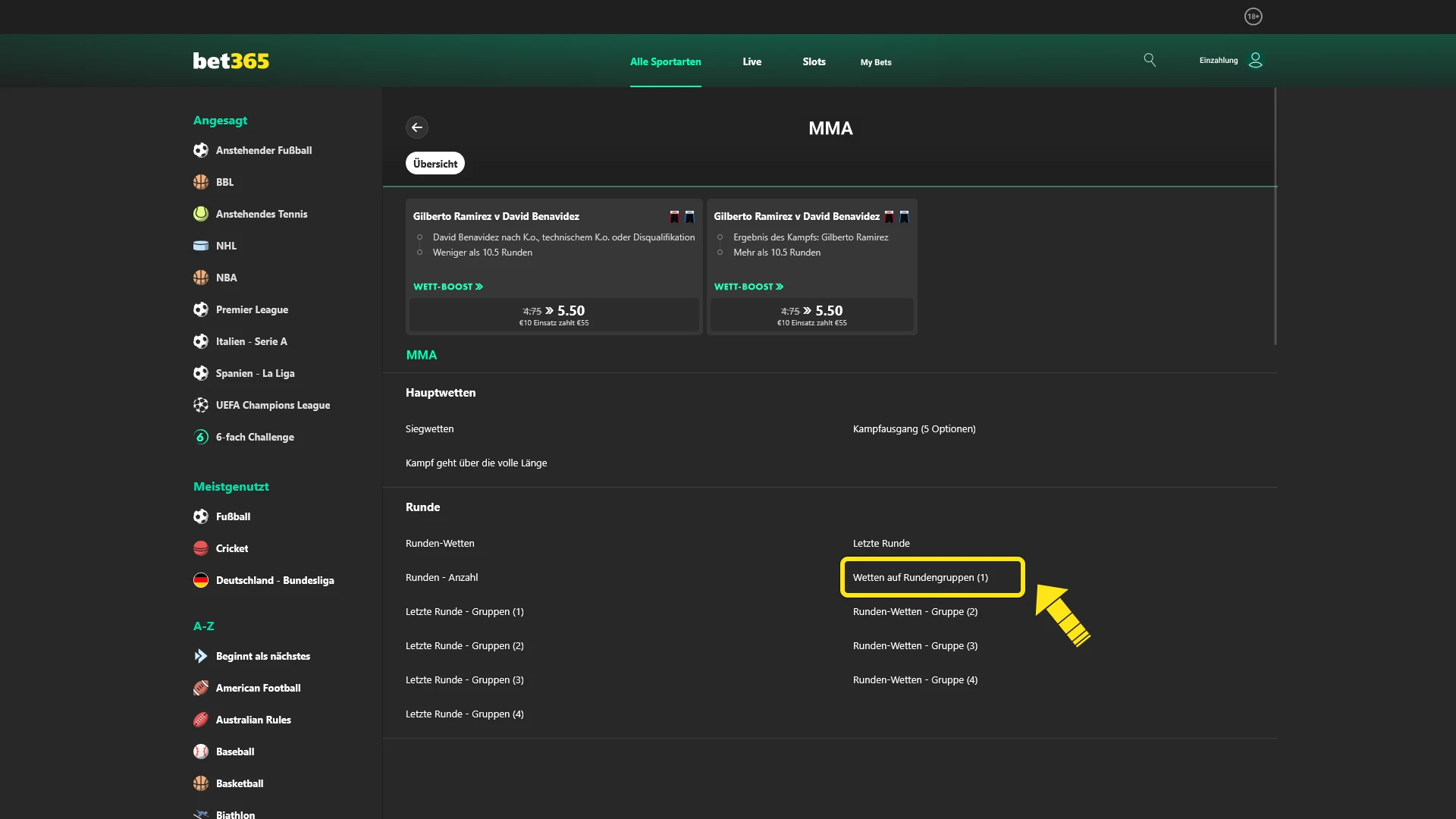Switch to the Live tab
The width and height of the screenshot is (1456, 819).
(752, 62)
